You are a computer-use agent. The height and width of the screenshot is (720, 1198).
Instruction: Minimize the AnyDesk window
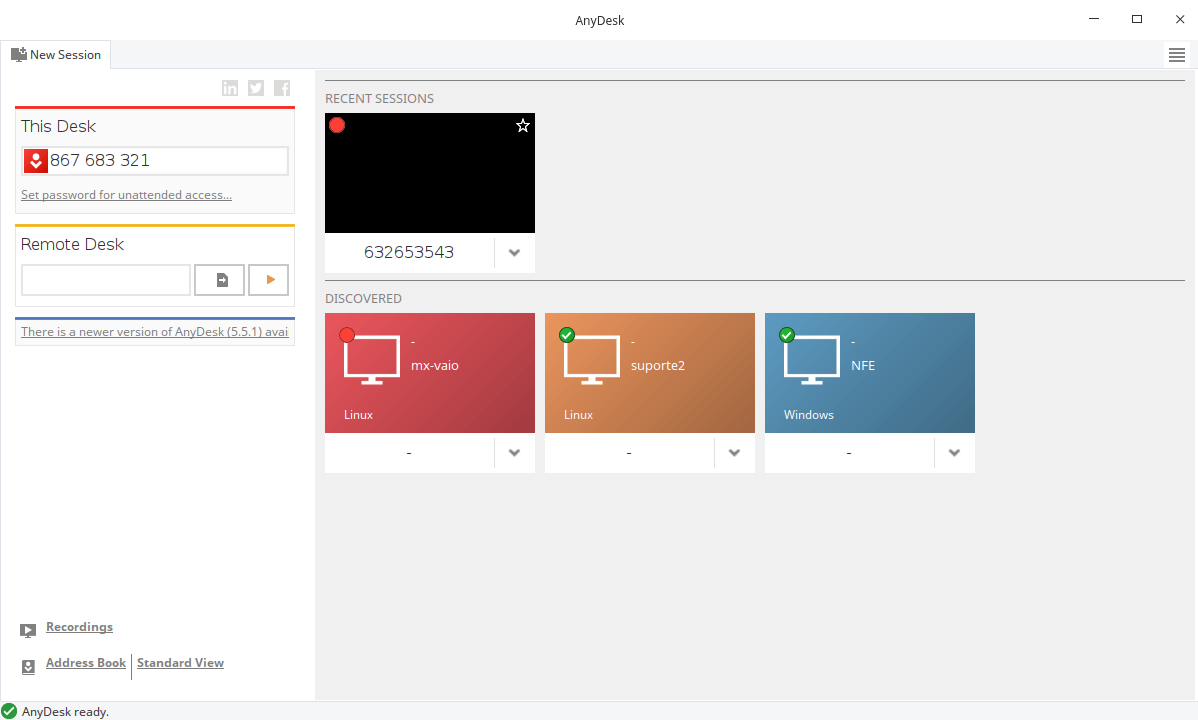pos(1094,19)
